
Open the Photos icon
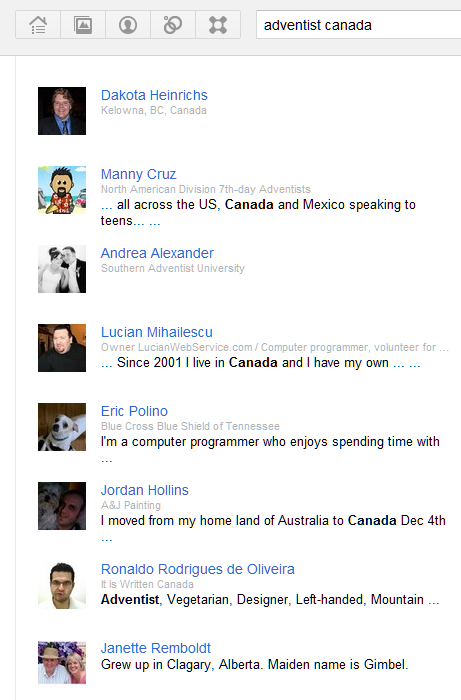(83, 25)
